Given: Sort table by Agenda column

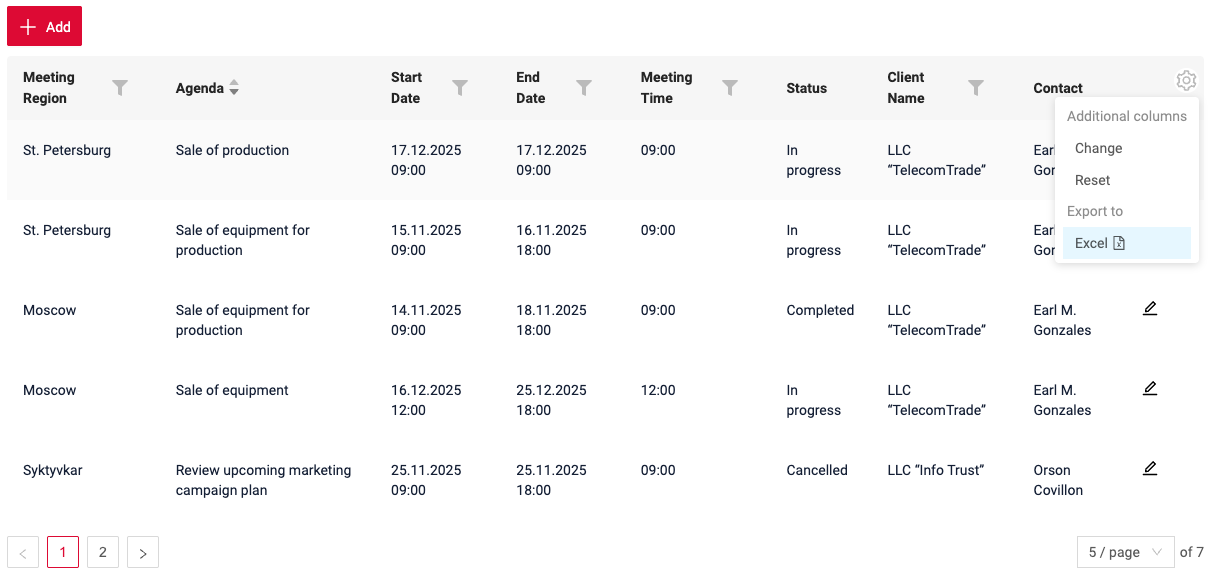Looking at the screenshot, I should 234,88.
